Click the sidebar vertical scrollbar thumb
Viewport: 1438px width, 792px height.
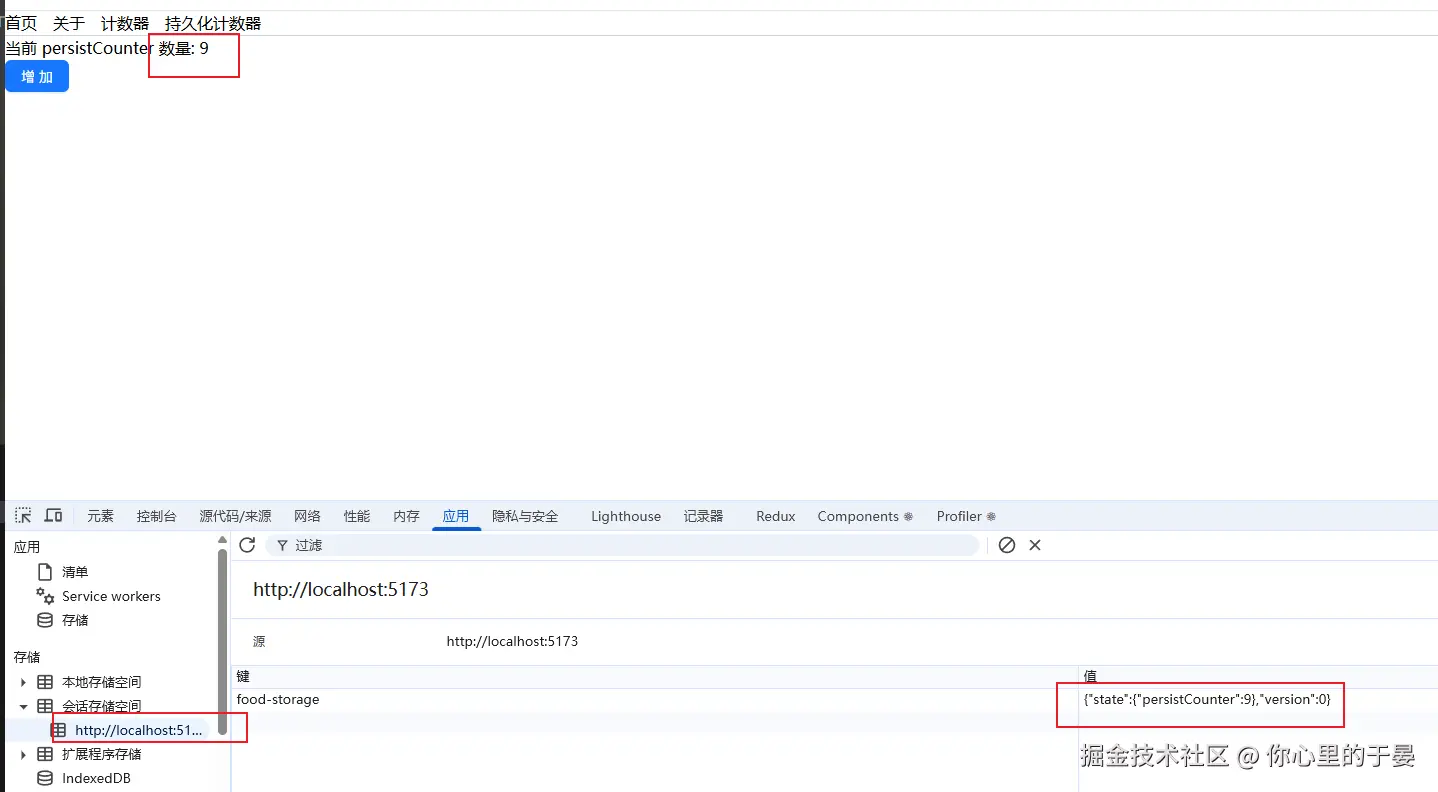pos(222,640)
